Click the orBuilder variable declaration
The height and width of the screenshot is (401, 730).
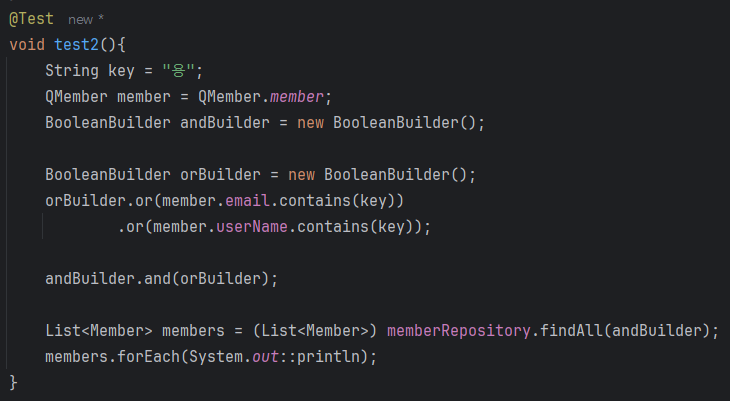click(x=220, y=175)
